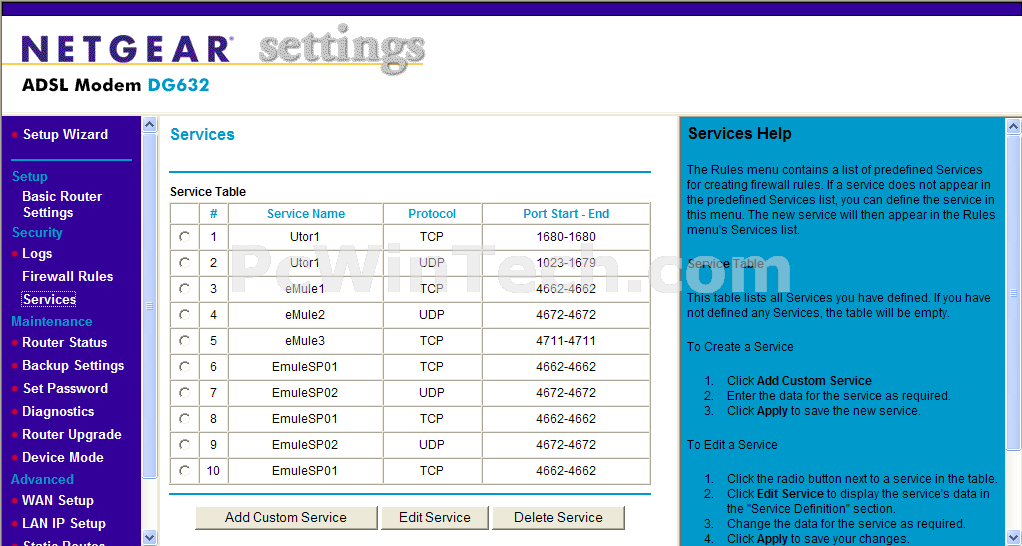
Task: Select radio button for eMule1 row 3
Action: click(x=184, y=289)
